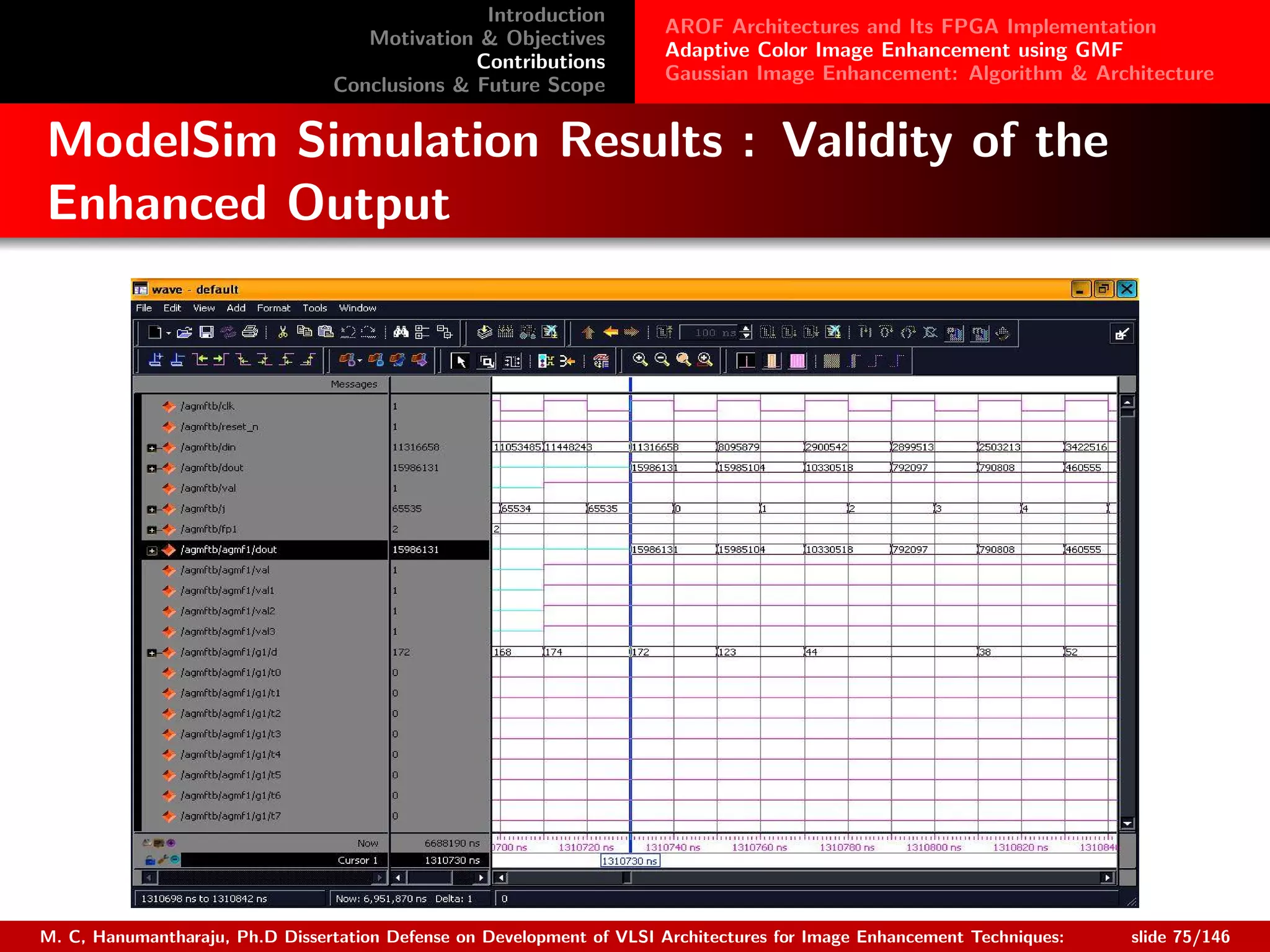Open the Add menu
The width and height of the screenshot is (1270, 952).
pos(236,308)
